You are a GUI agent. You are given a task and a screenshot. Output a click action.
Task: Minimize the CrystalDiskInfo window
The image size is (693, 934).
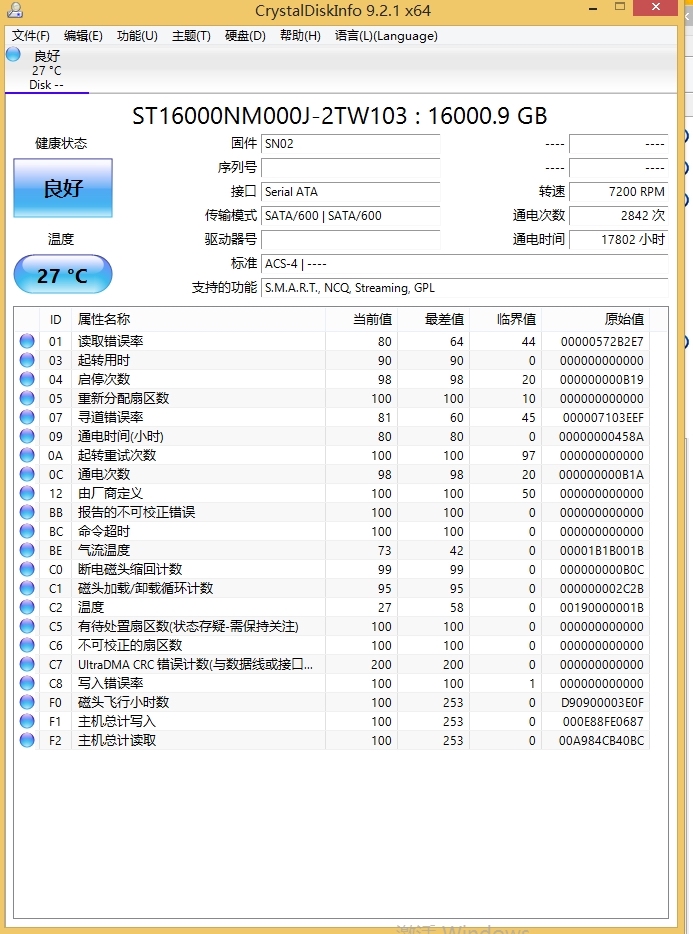(x=593, y=9)
